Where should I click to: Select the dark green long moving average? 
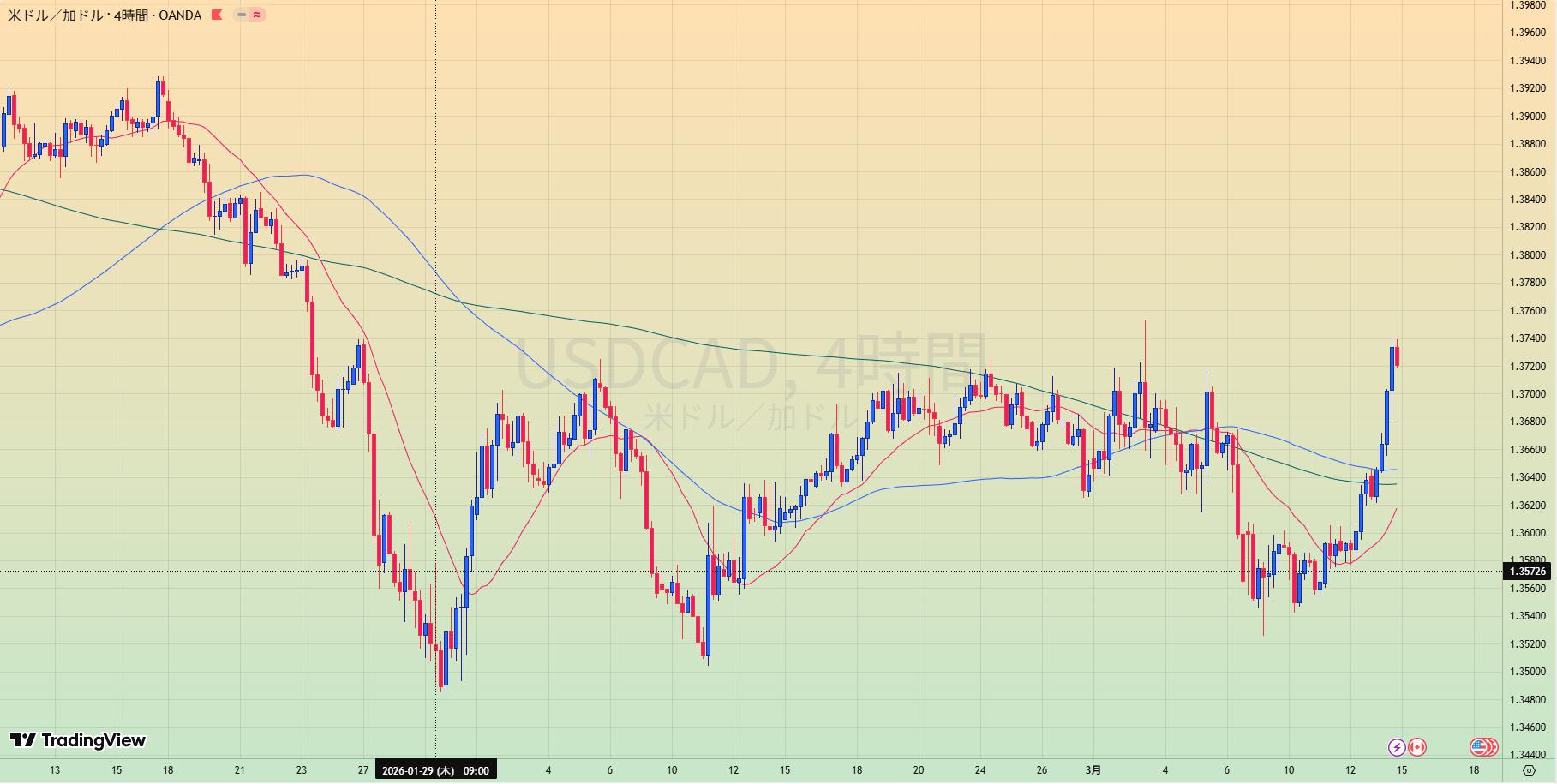tap(771, 350)
